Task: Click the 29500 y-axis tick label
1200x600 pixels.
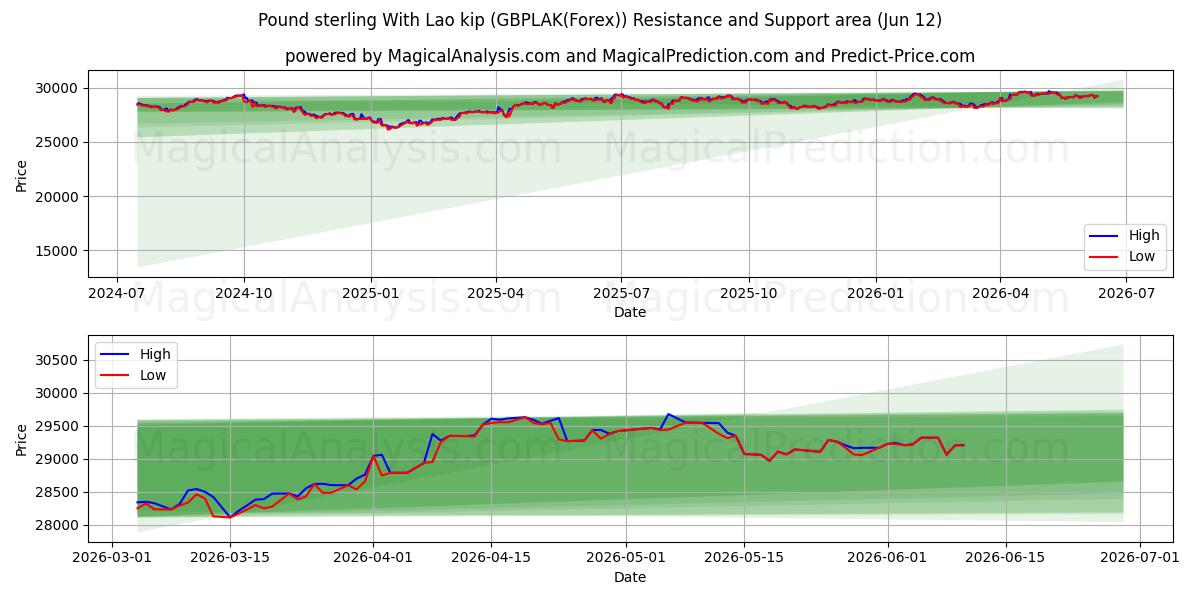Action: point(57,426)
